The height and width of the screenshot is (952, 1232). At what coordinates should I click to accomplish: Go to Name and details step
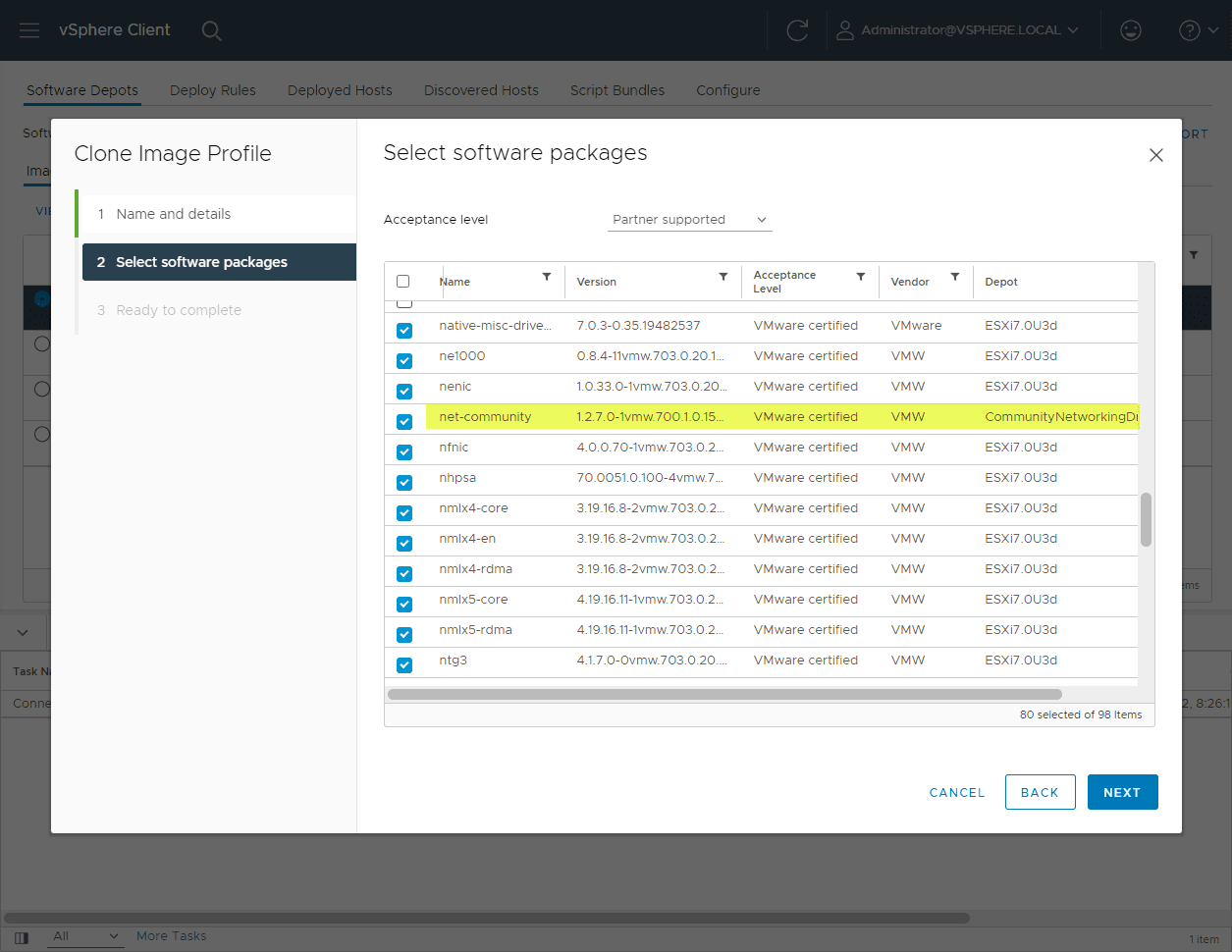pos(174,214)
